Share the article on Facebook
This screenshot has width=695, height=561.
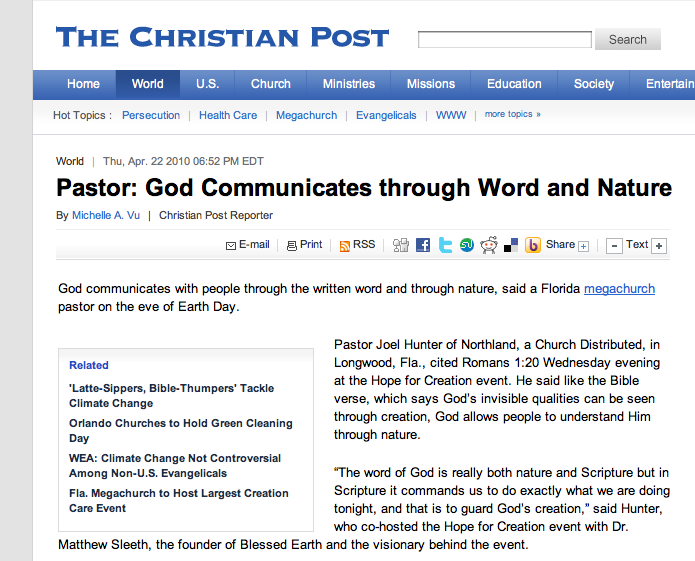423,245
